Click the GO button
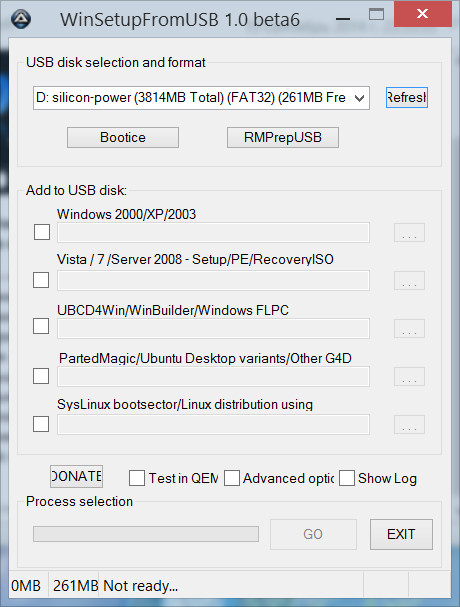 313,534
